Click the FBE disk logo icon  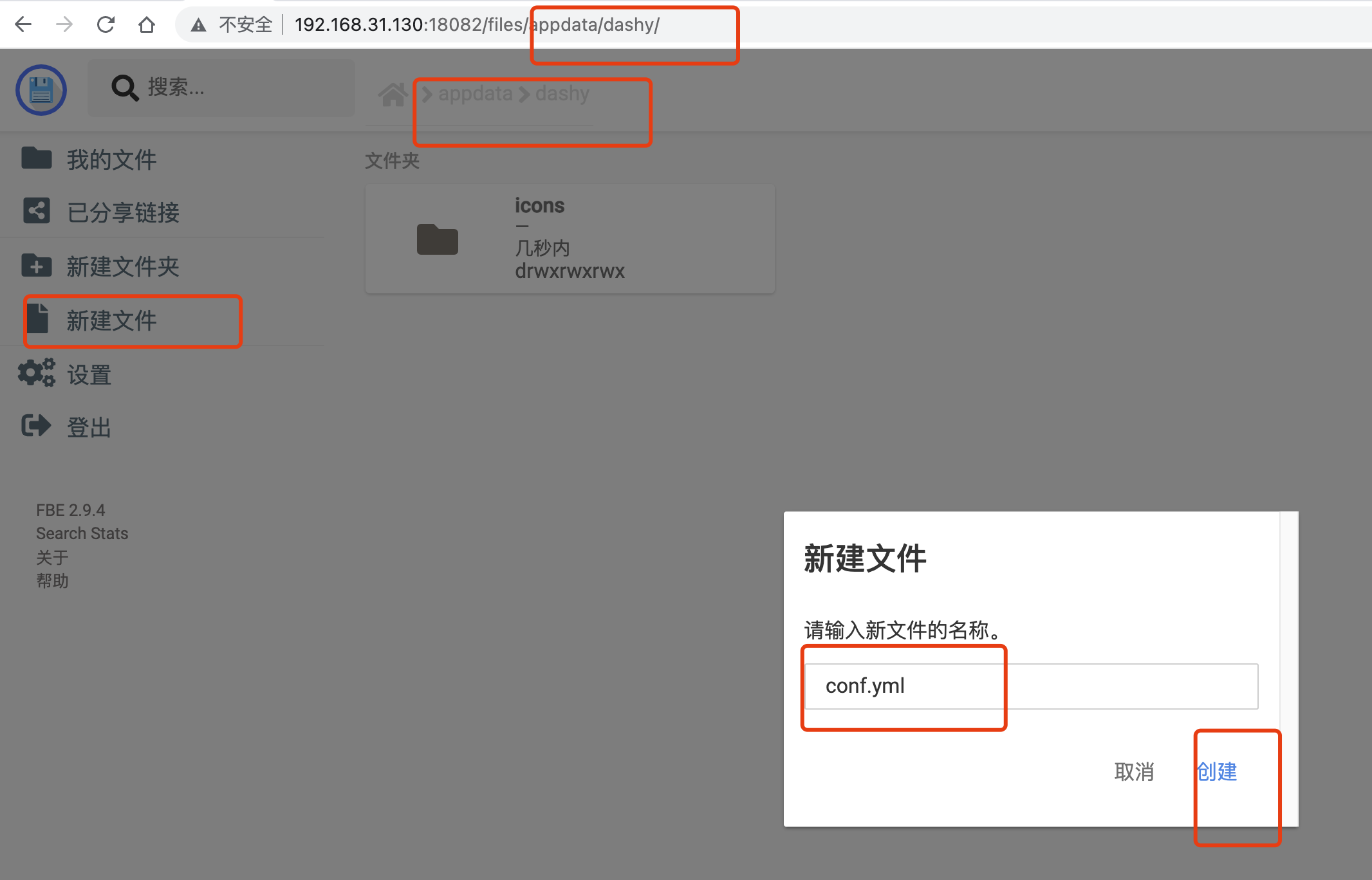41,90
